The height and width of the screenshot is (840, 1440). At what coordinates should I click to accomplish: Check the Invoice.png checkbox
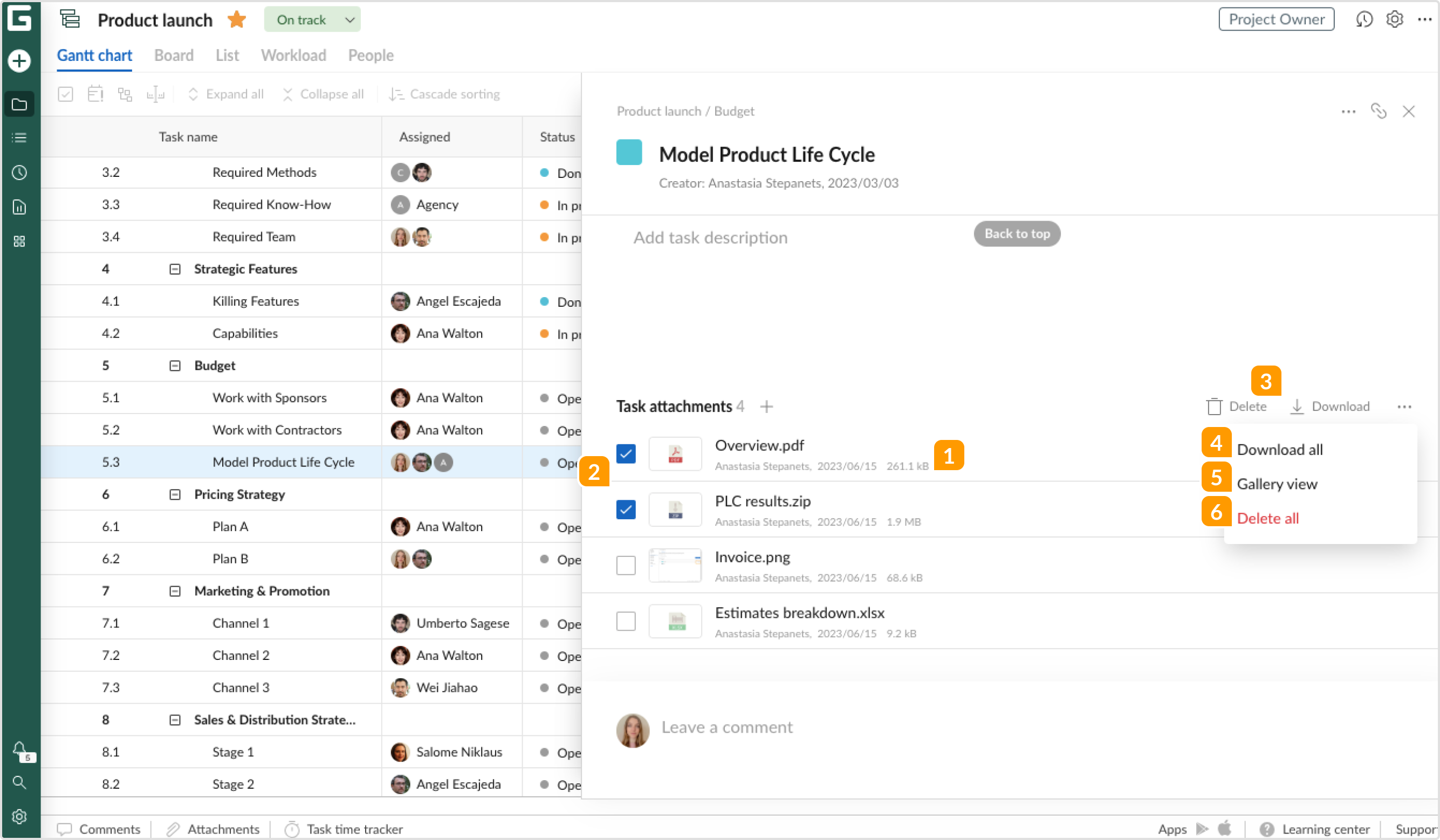pos(626,565)
